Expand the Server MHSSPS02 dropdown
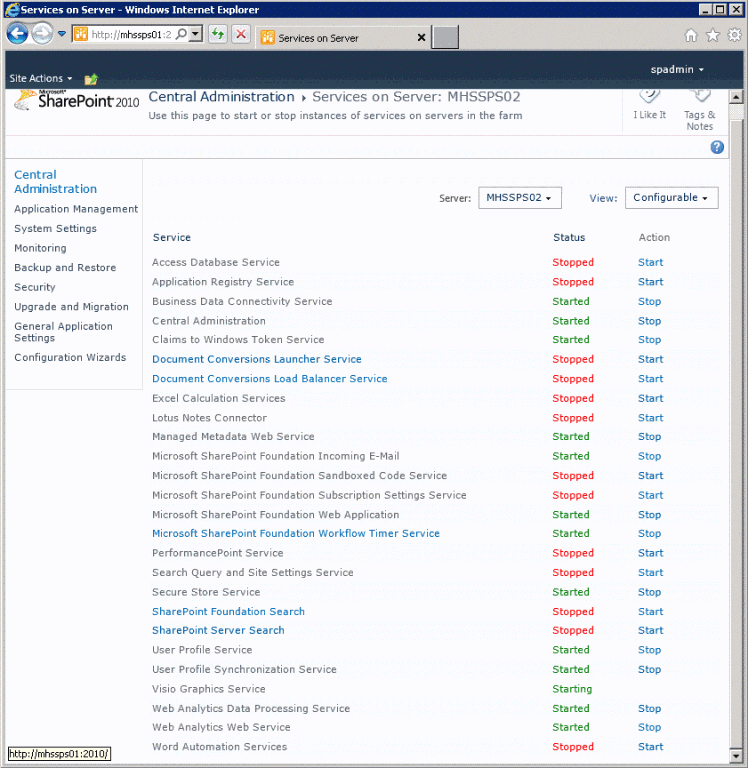748x768 pixels. pyautogui.click(x=520, y=198)
